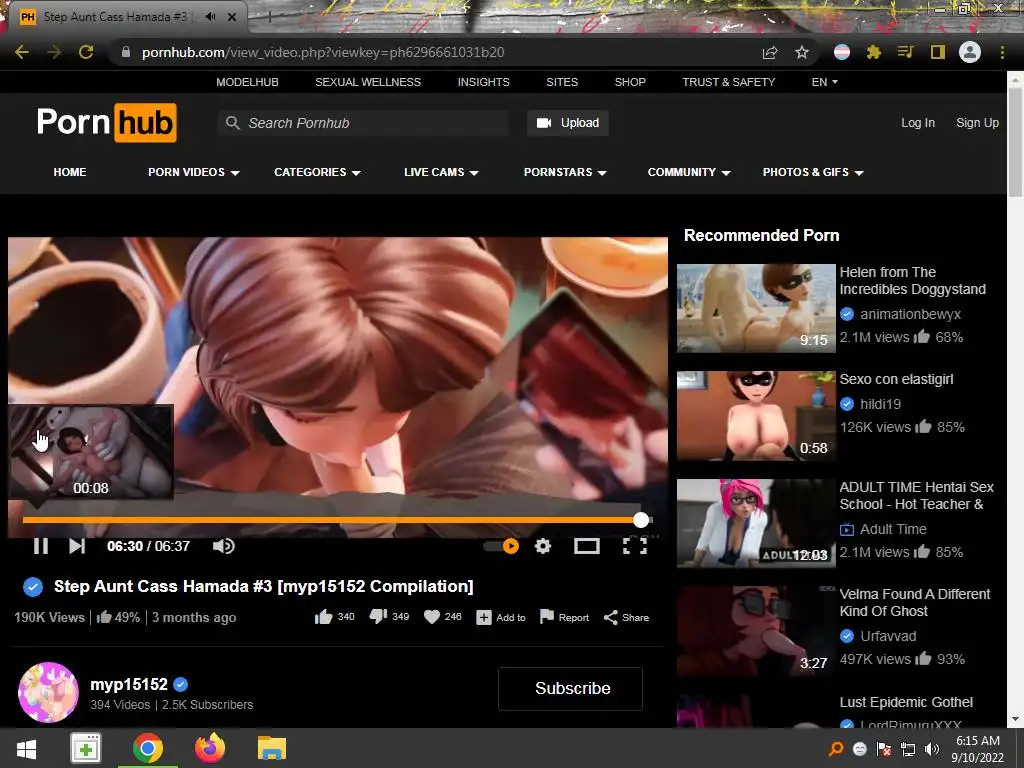Pause the video playback

pyautogui.click(x=40, y=546)
